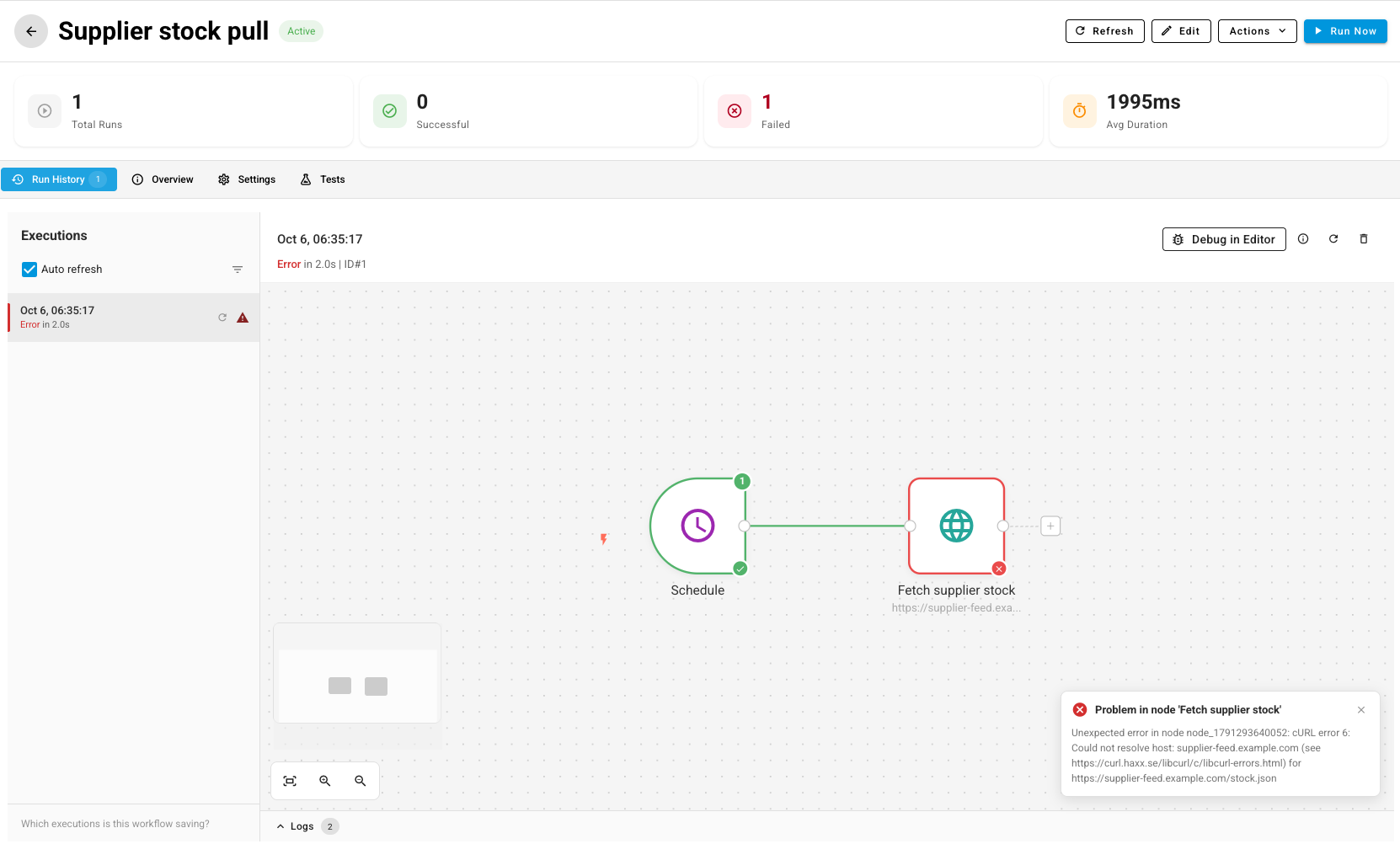Switch to the Run History tab

point(59,179)
